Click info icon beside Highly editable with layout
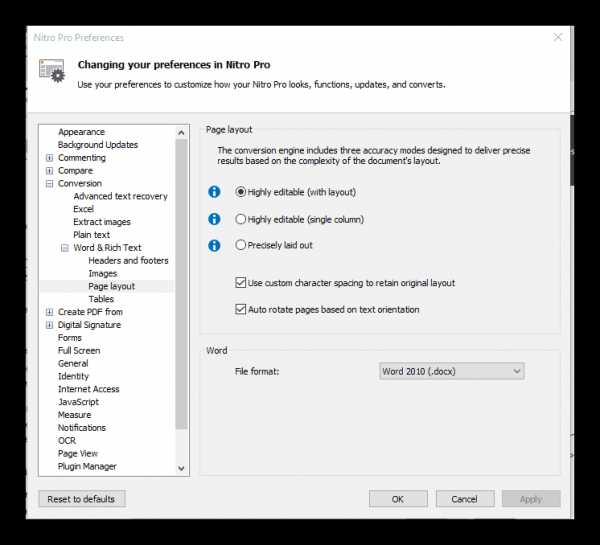The width and height of the screenshot is (600, 545). (214, 192)
